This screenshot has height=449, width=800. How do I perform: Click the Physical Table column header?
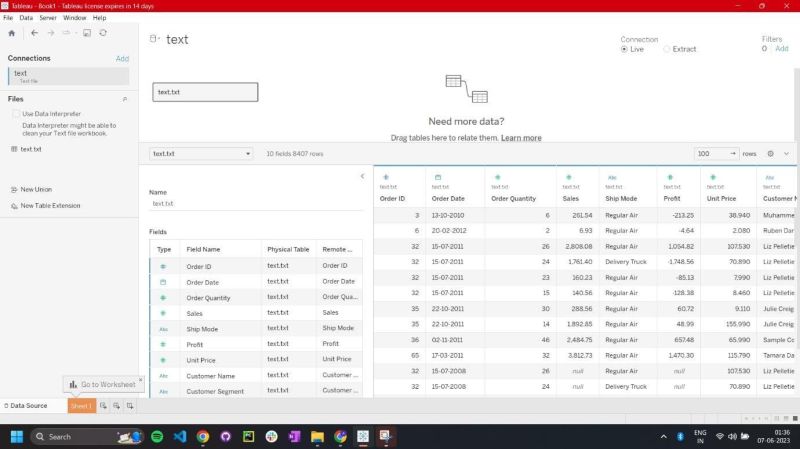(288, 250)
